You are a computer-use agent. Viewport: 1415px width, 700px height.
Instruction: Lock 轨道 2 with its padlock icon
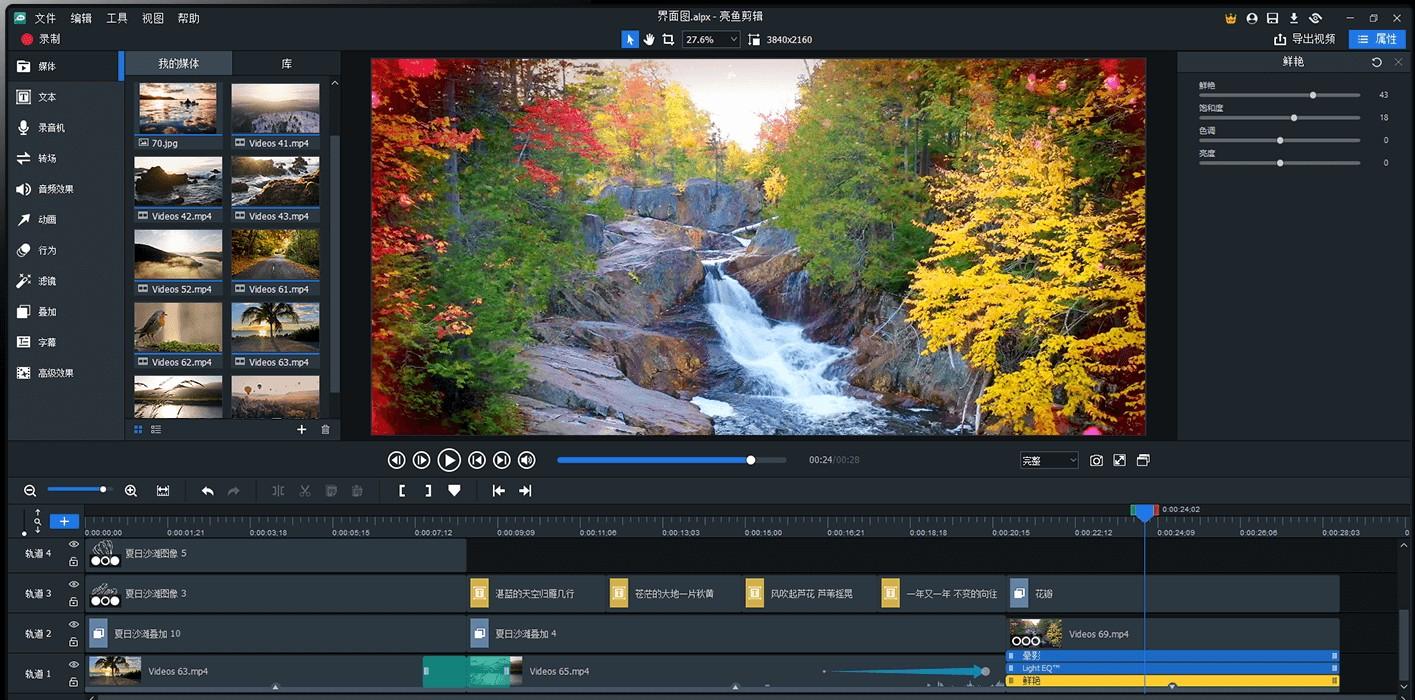73,642
